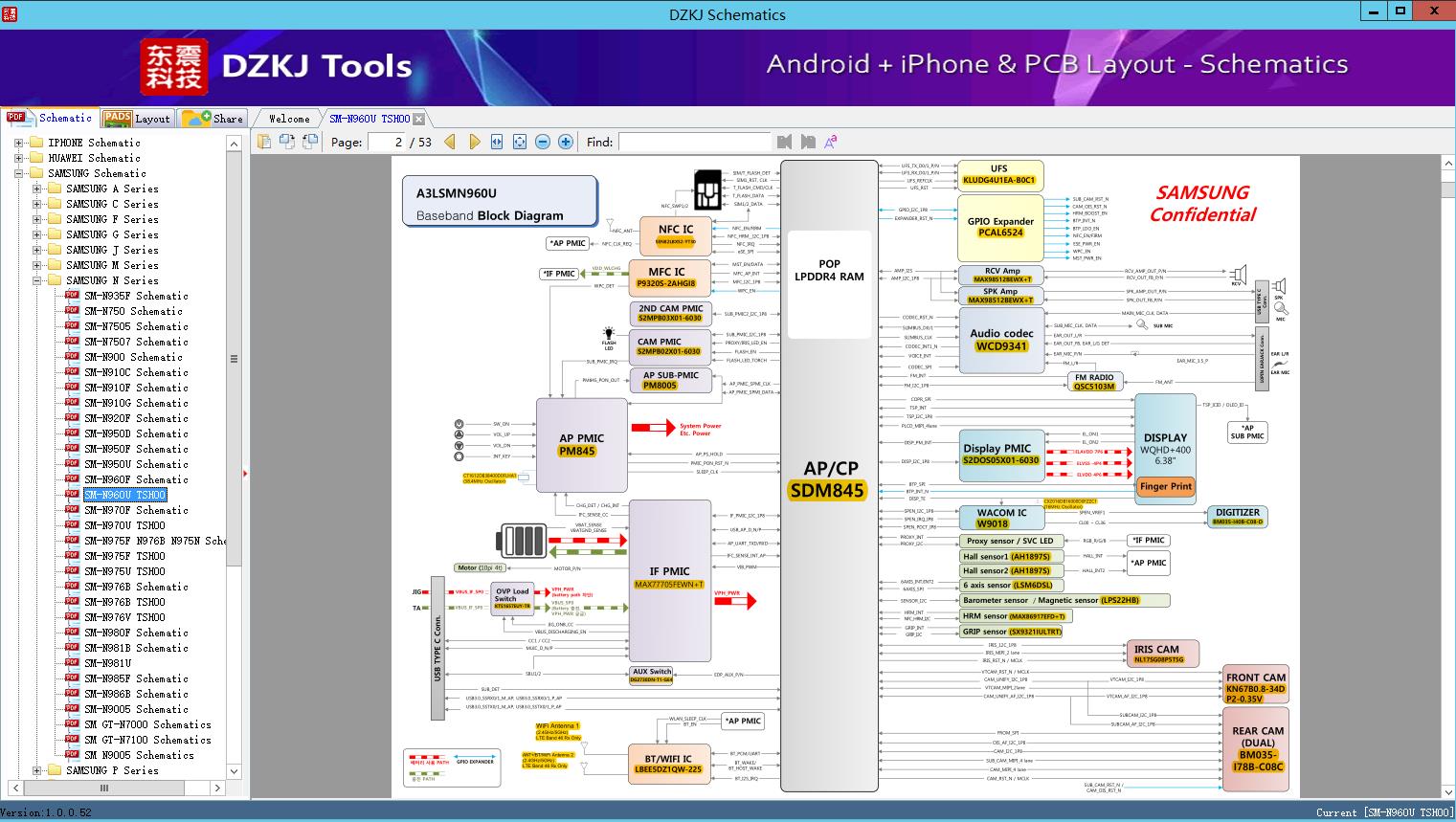Click the match case 'Aa' icon
1456x822 pixels.
coord(831,142)
